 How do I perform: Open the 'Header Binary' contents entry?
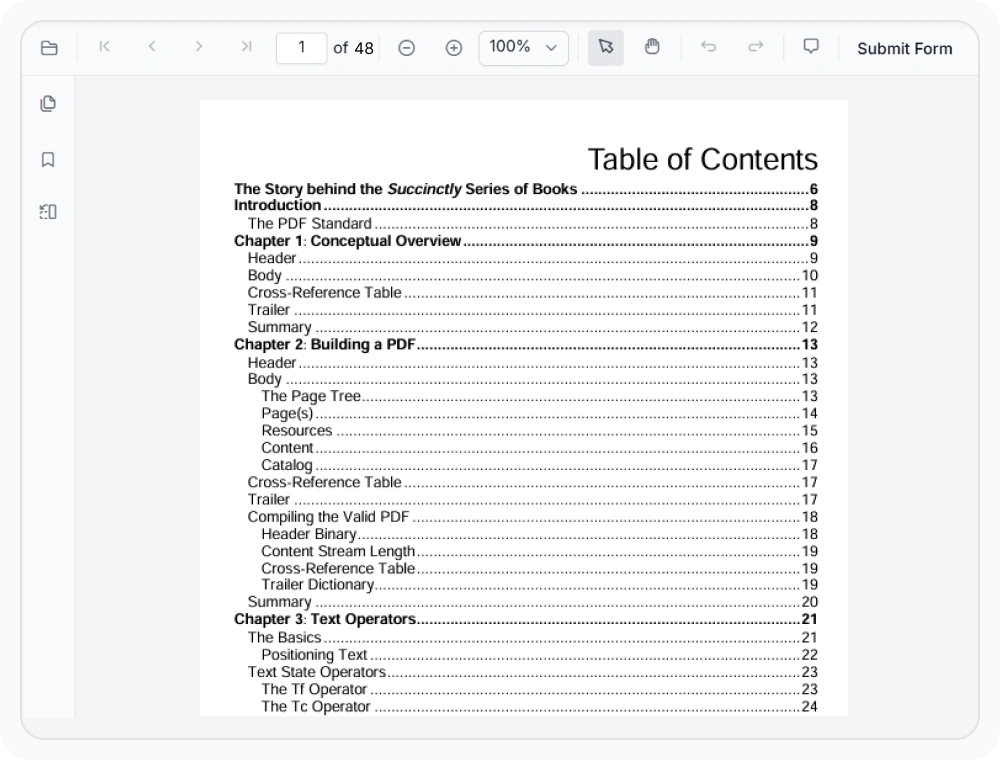coord(540,534)
